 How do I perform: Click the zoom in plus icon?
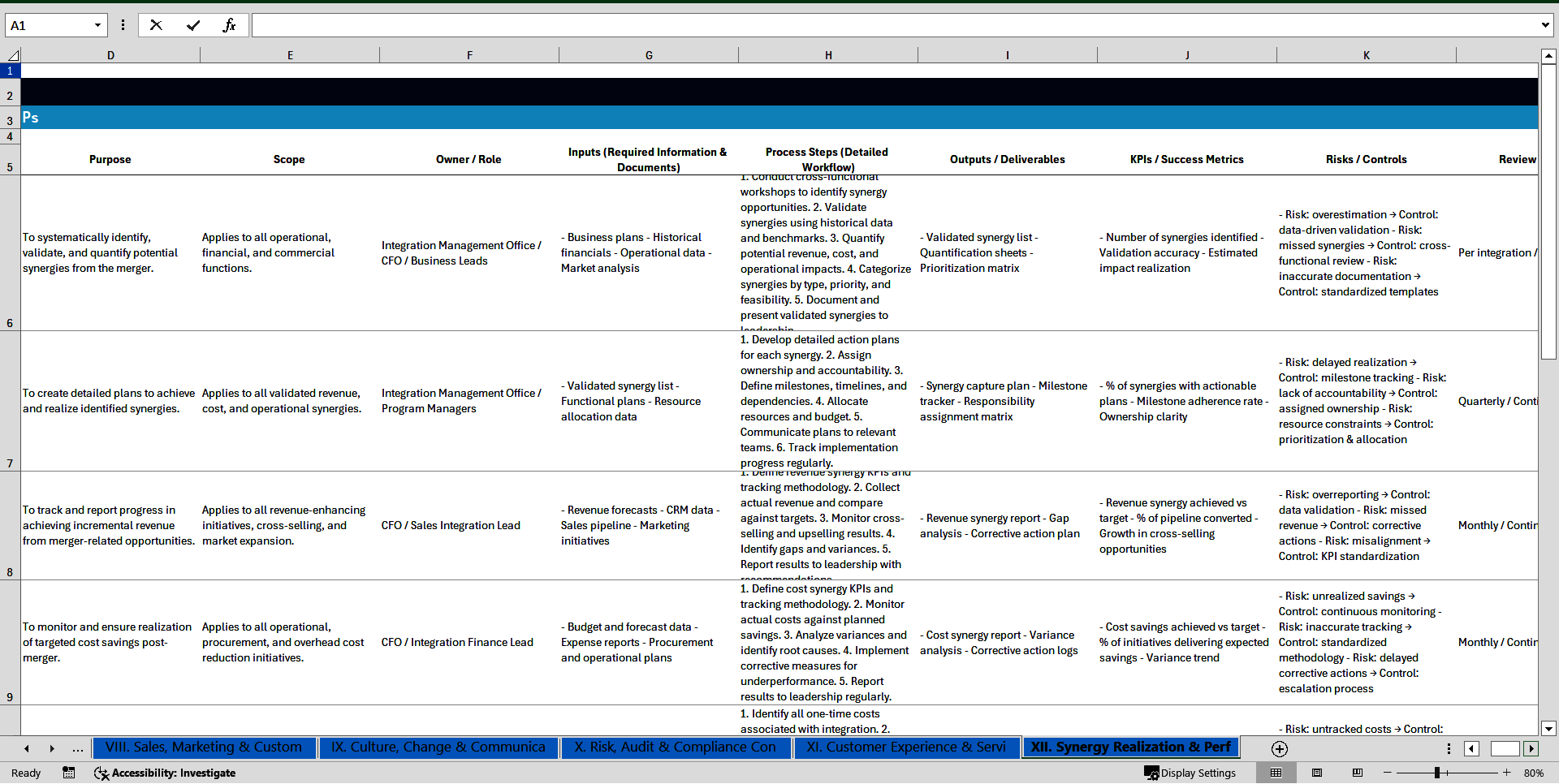point(1507,773)
